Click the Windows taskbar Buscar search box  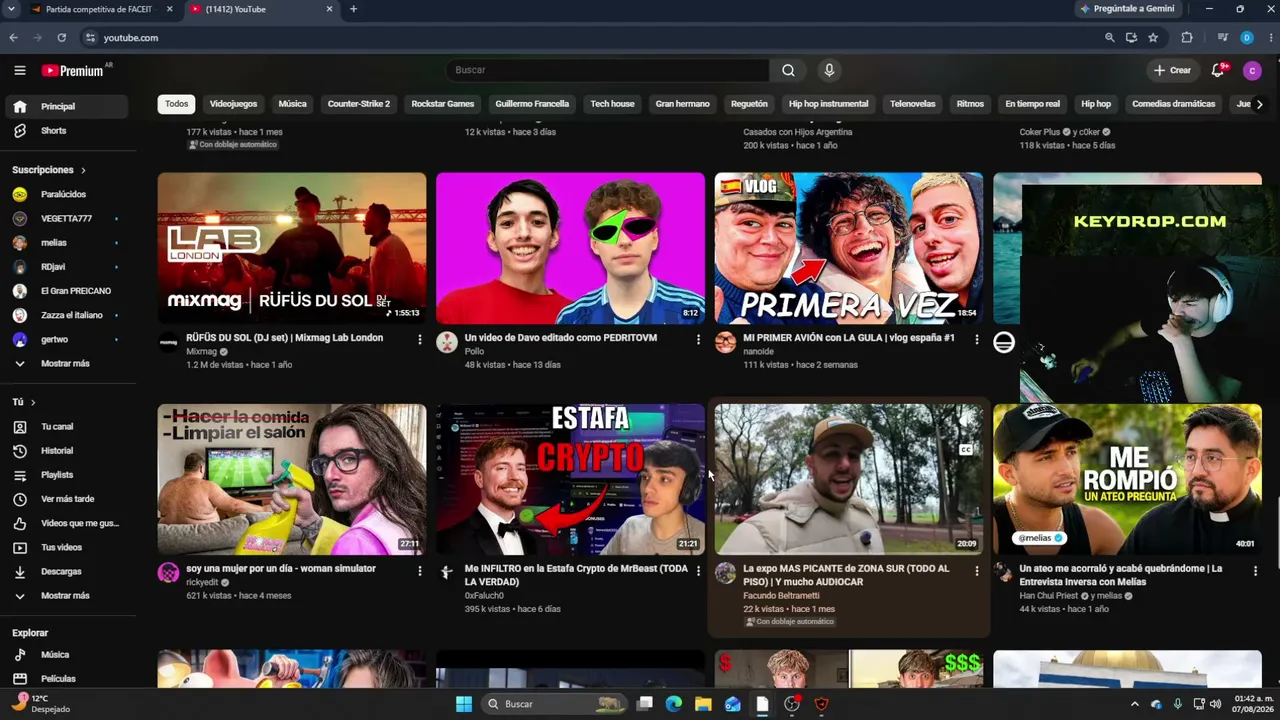(554, 704)
